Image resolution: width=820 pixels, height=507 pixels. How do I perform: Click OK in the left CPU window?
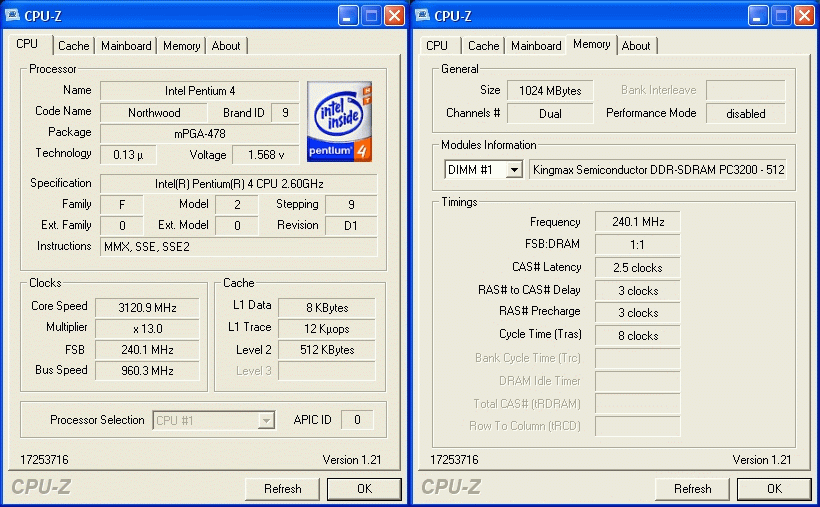[x=364, y=489]
